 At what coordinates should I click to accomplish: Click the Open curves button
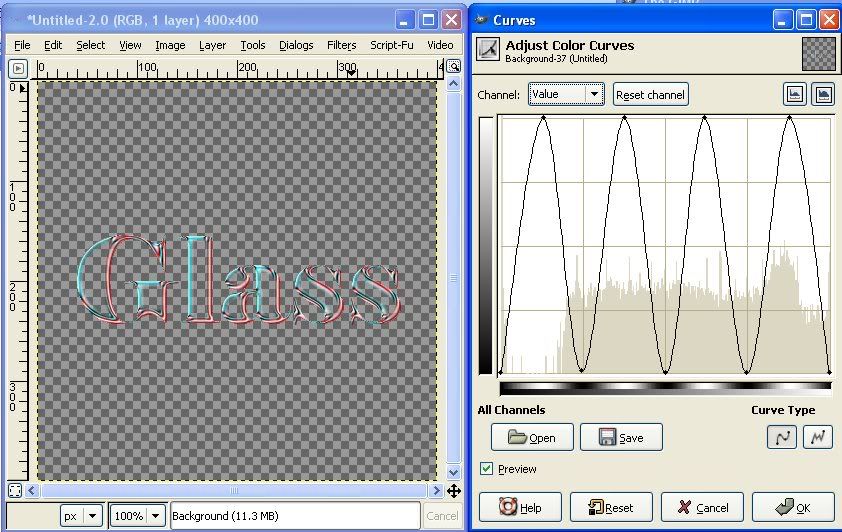click(532, 438)
